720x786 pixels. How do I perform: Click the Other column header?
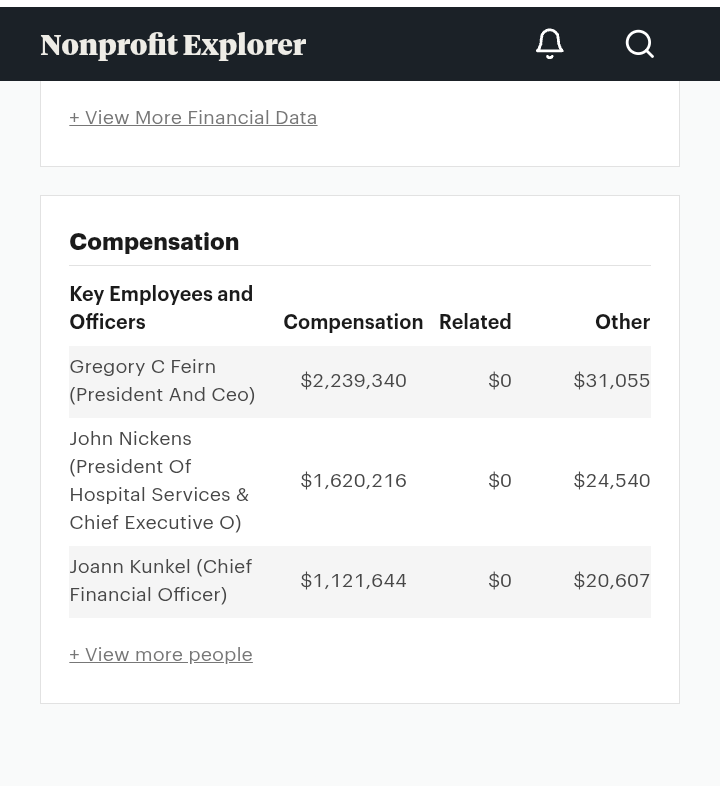pos(622,322)
